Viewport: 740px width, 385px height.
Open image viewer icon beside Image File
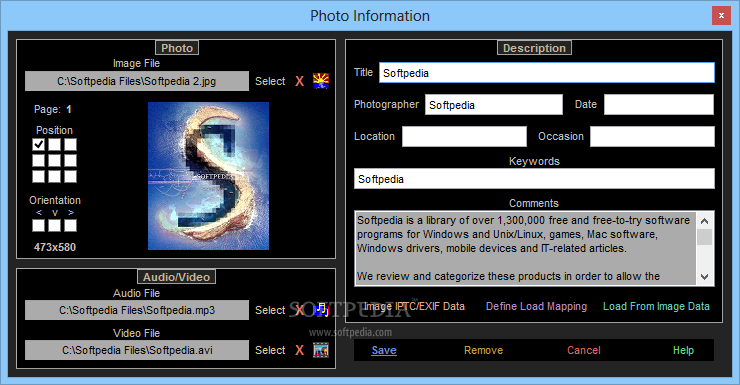pyautogui.click(x=321, y=81)
